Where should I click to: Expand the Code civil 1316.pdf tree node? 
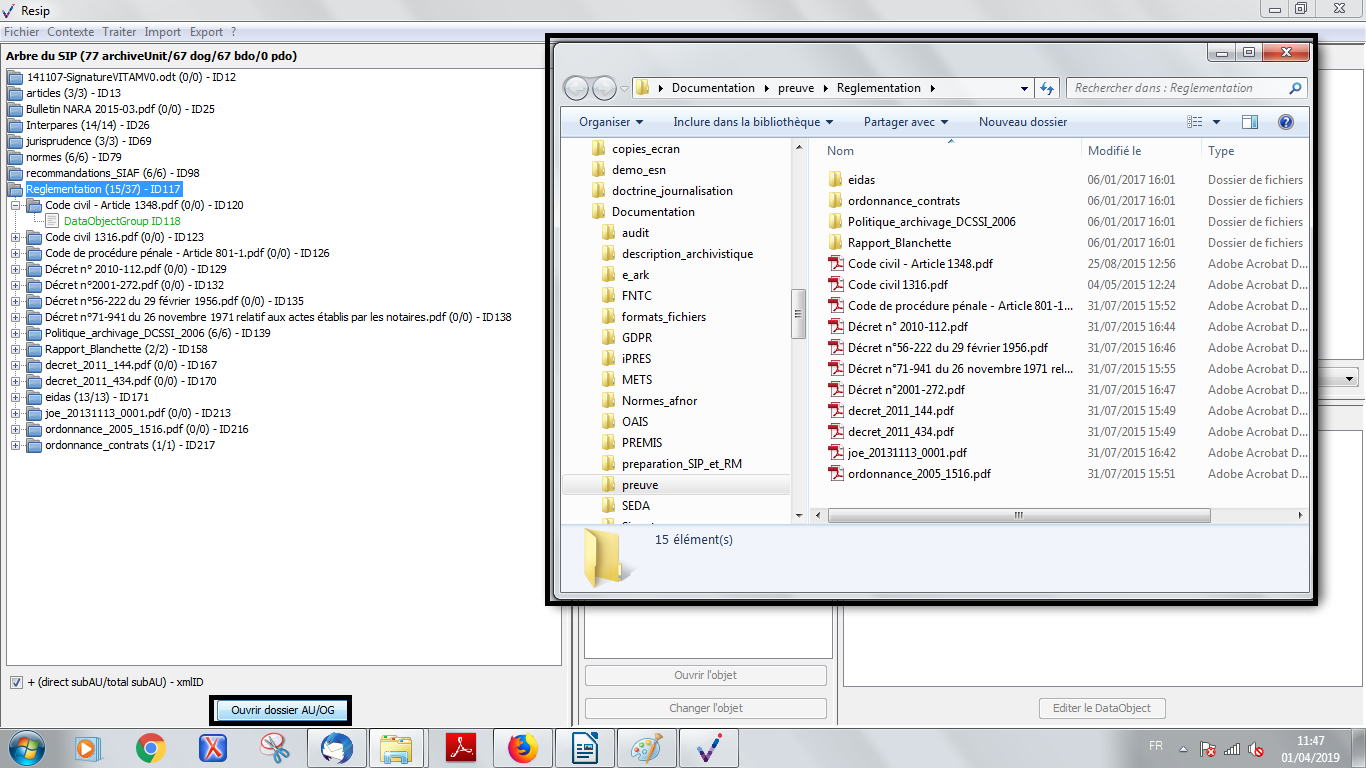pyautogui.click(x=16, y=237)
